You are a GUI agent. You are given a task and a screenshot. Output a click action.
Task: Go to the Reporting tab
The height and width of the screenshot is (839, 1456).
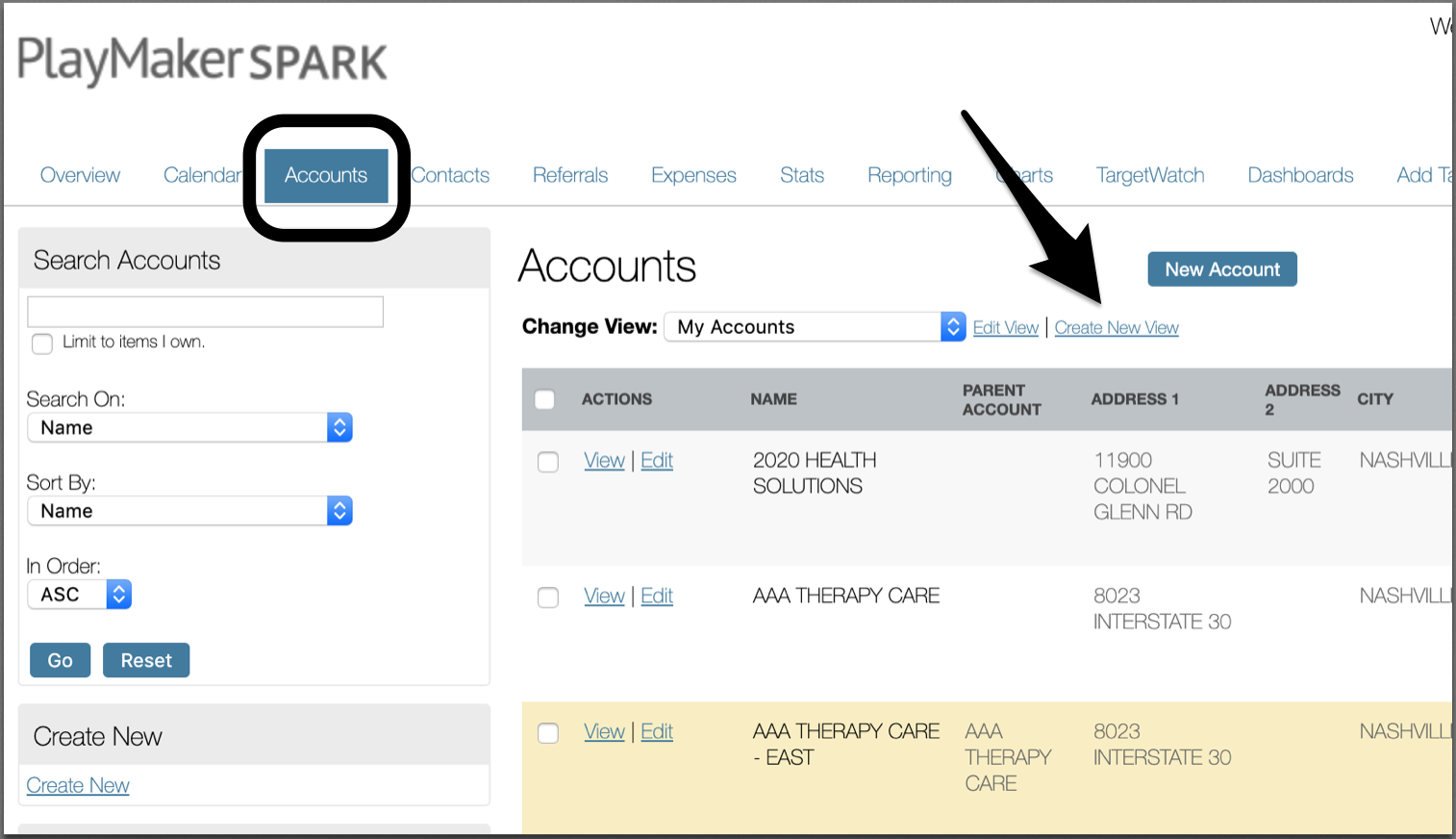910,175
